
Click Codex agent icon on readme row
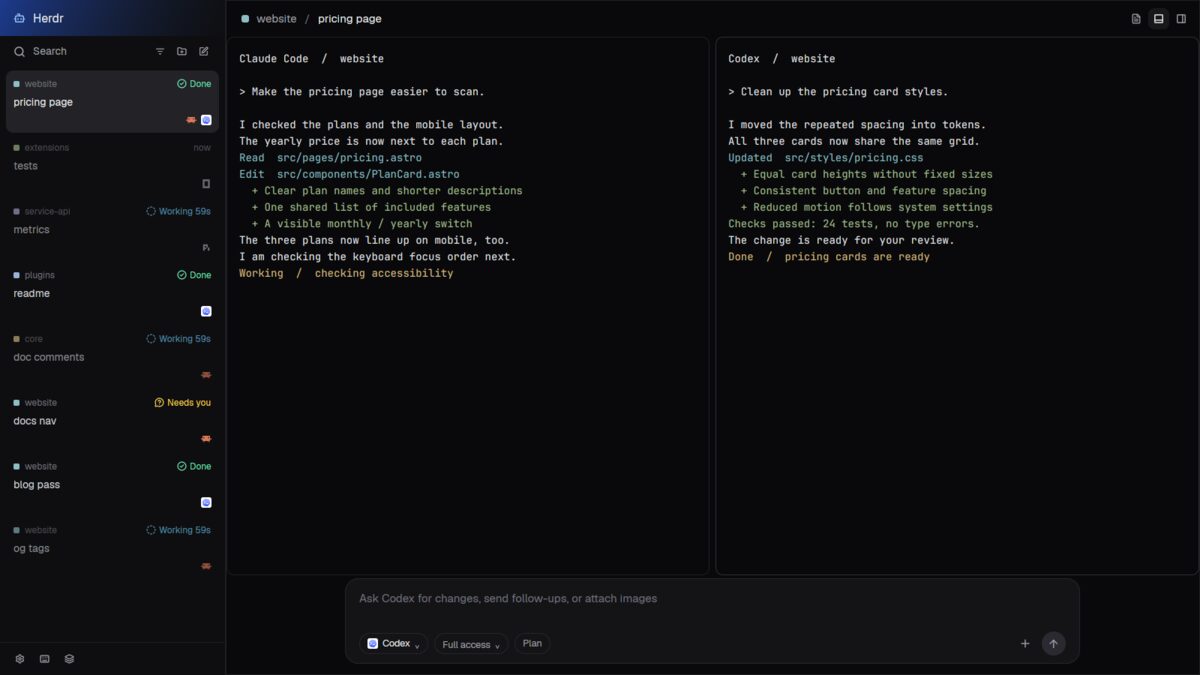coord(206,311)
